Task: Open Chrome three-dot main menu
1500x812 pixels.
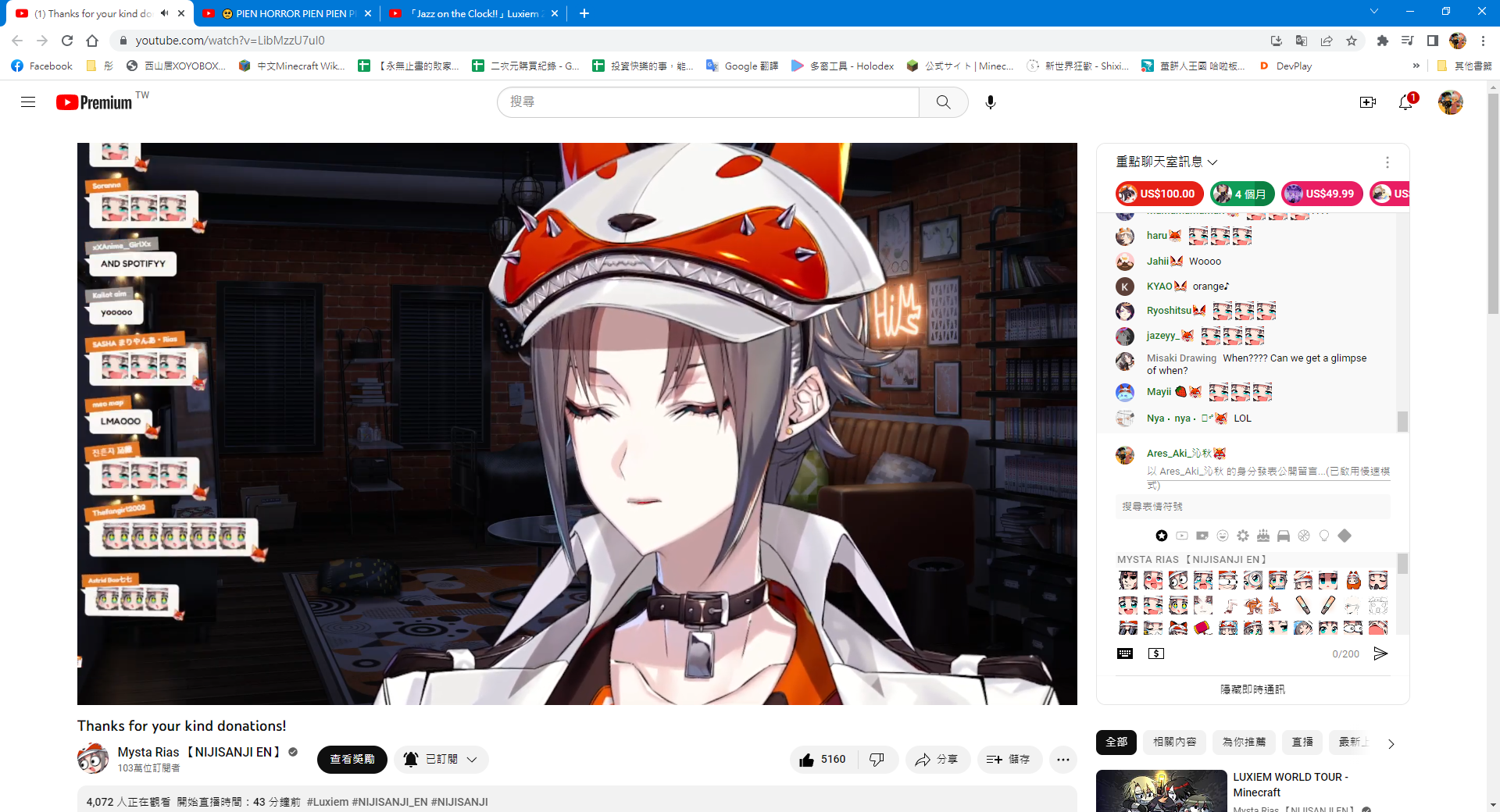Action: pyautogui.click(x=1483, y=41)
